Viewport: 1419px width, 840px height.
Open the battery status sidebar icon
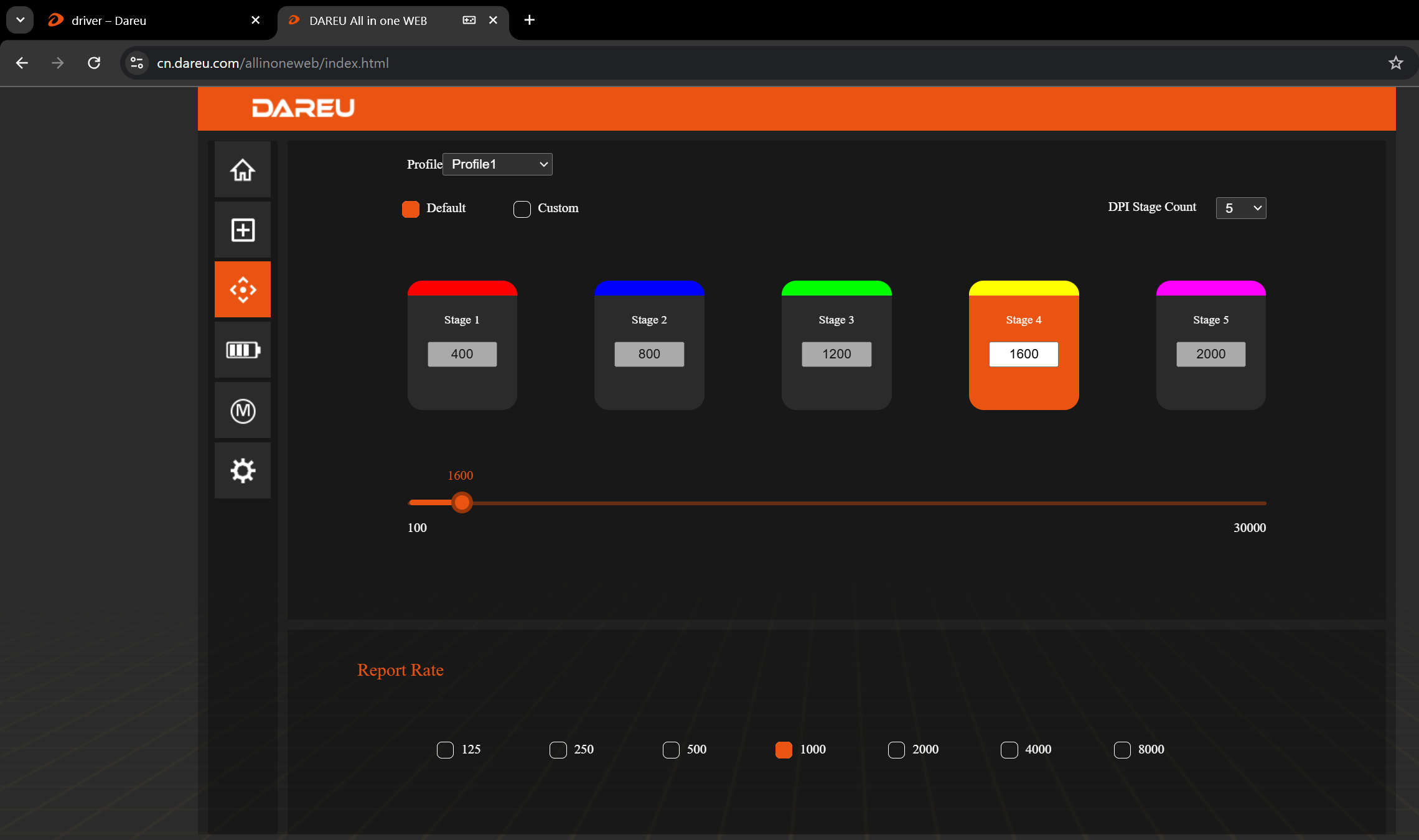click(243, 350)
